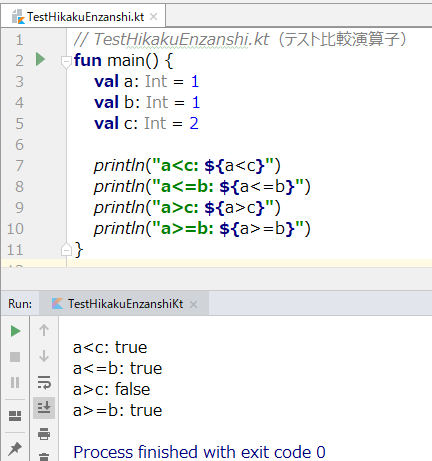Image resolution: width=432 pixels, height=461 pixels.
Task: Collapse the fold marker at the closing brace
Action: [x=66, y=249]
